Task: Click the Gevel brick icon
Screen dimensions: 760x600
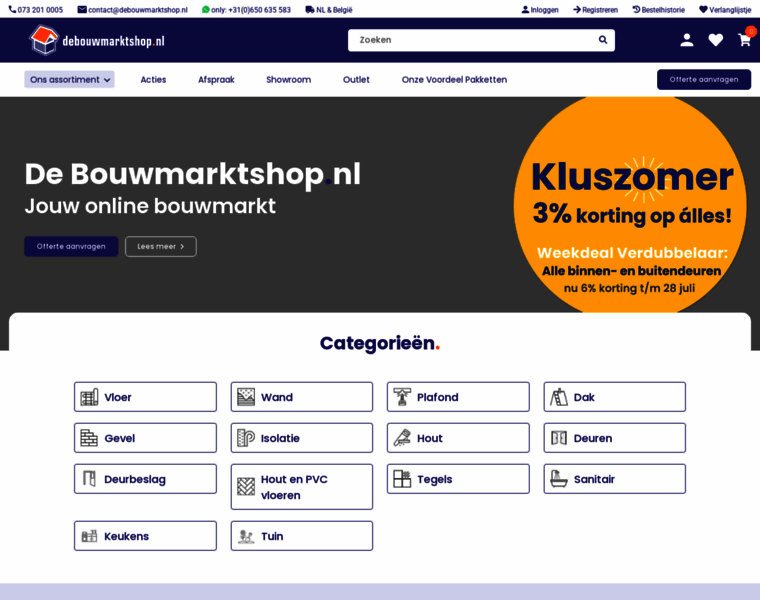Action: (89, 438)
